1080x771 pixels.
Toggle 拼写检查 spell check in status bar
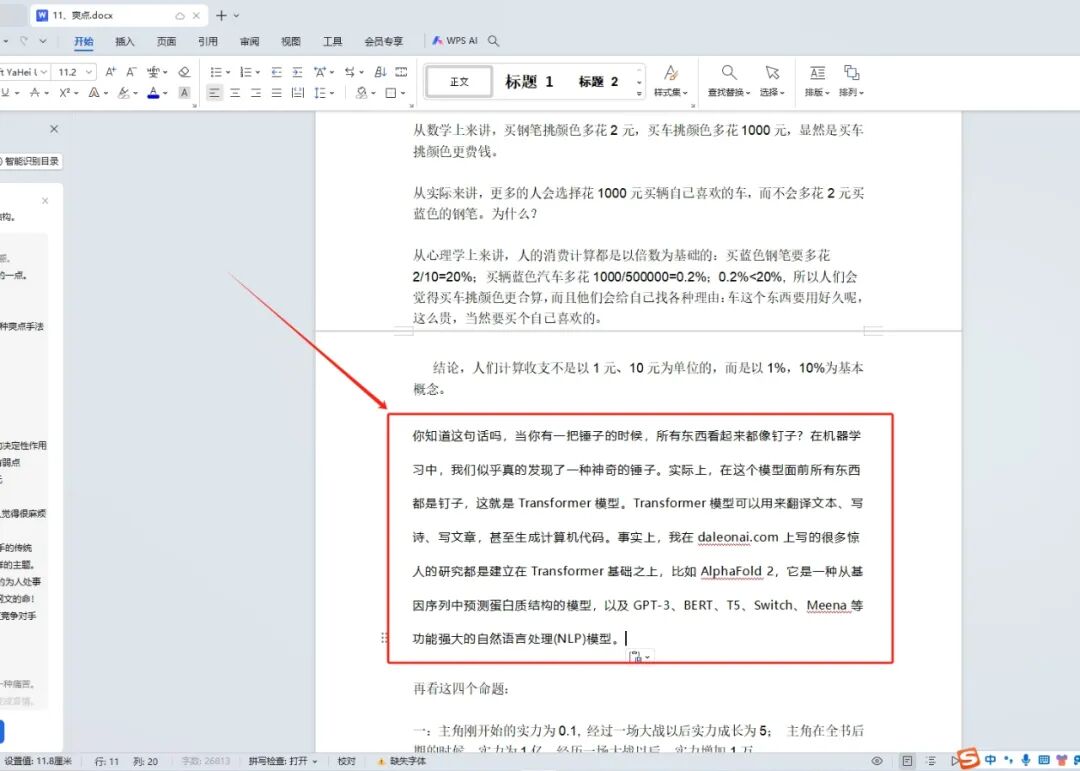[x=283, y=761]
